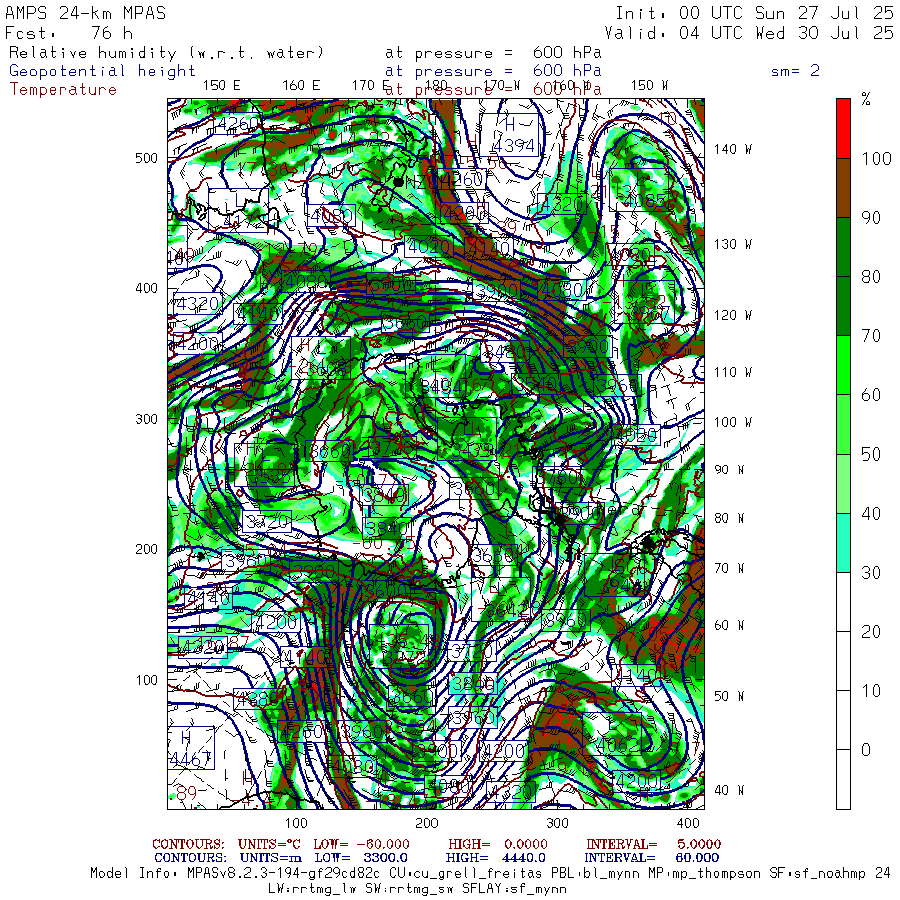900x900 pixels.
Task: Click the '140 W' label right of map
Action: [732, 149]
